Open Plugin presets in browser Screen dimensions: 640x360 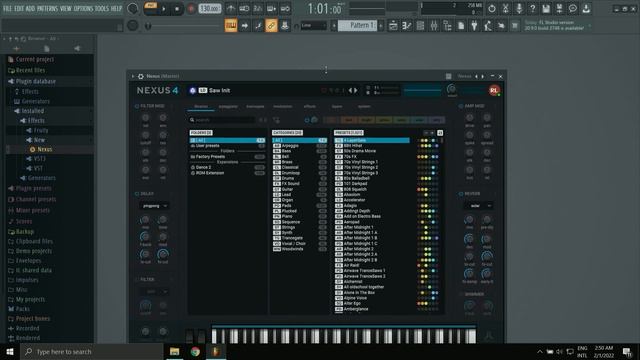33,189
